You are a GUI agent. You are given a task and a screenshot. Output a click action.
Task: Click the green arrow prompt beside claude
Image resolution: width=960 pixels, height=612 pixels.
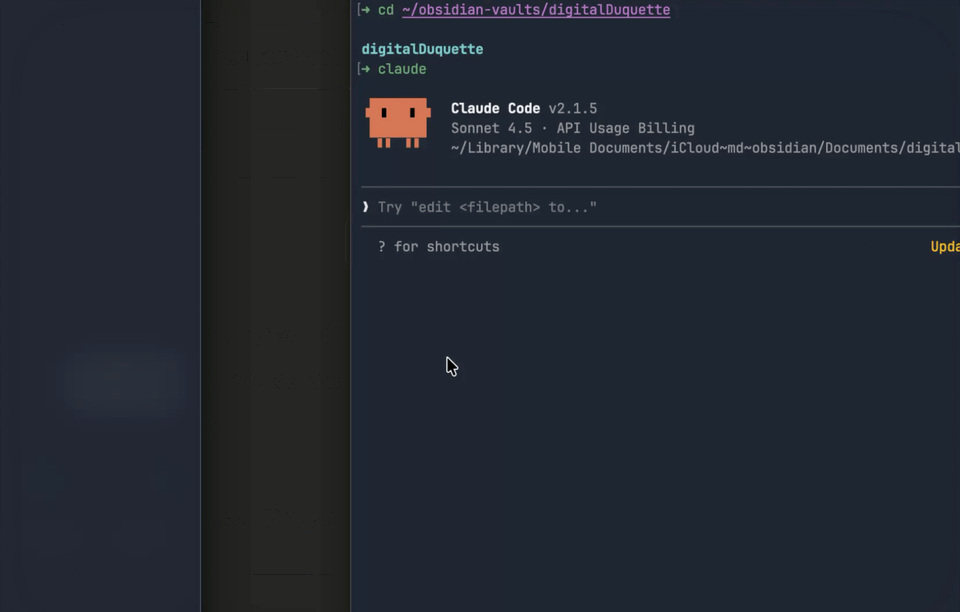coord(362,69)
